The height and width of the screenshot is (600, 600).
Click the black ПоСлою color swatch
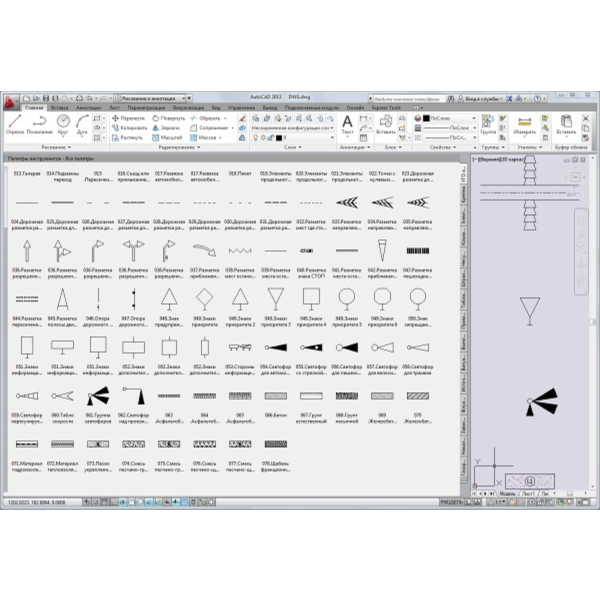pyautogui.click(x=426, y=118)
